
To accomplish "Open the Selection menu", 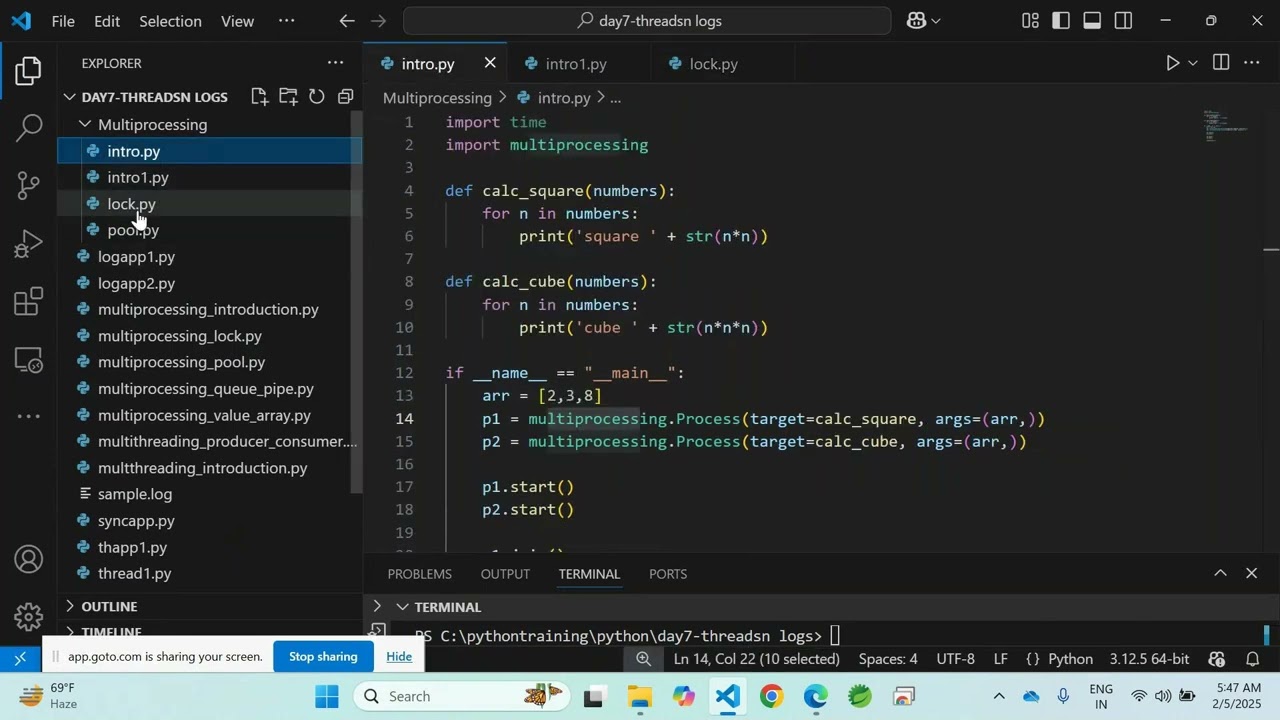I will click(x=170, y=21).
